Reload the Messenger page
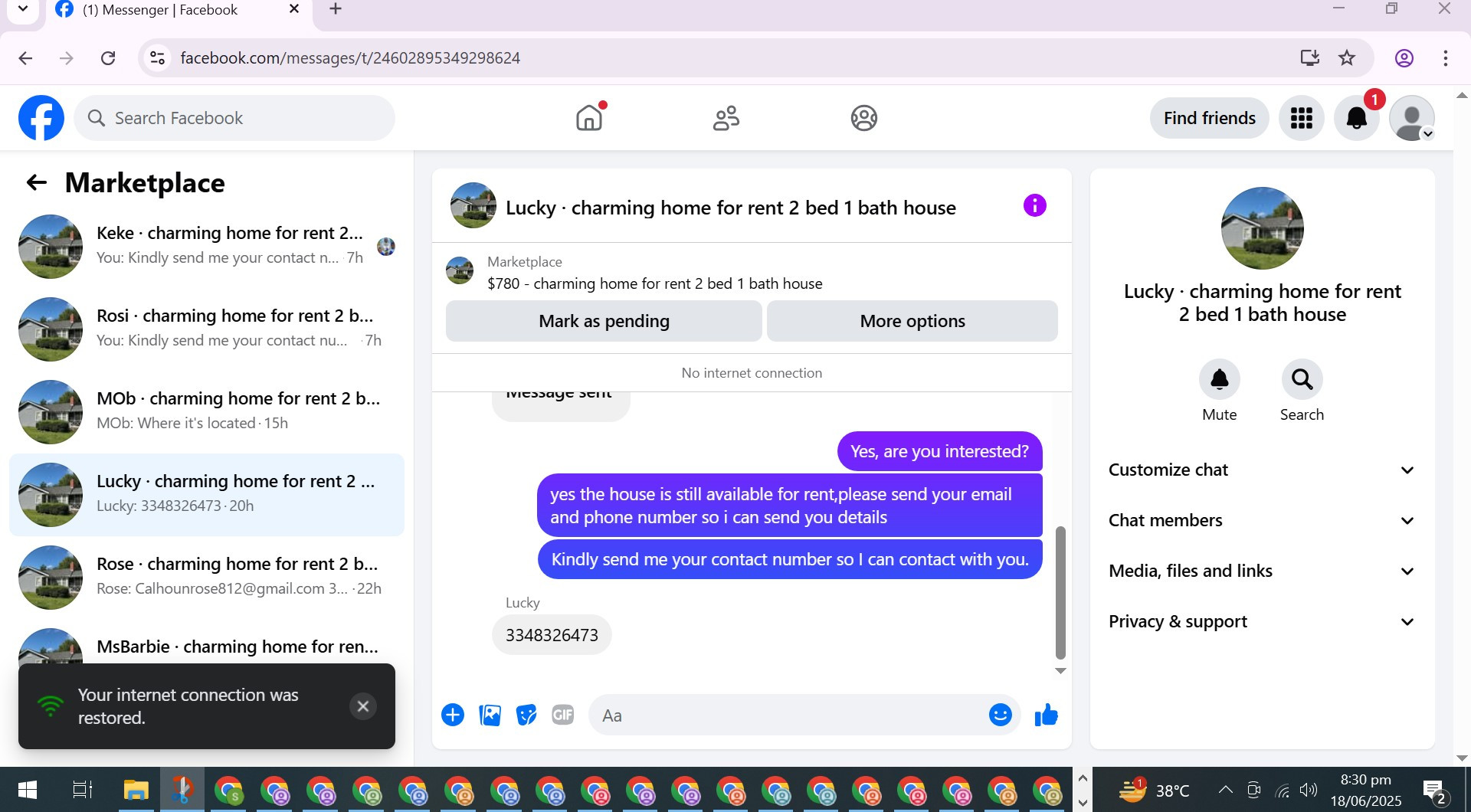Viewport: 1471px width, 812px height. 108,57
